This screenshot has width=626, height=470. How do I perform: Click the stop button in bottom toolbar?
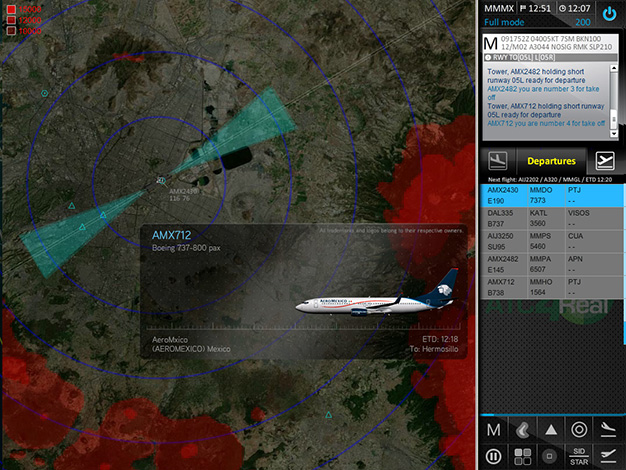[x=550, y=456]
